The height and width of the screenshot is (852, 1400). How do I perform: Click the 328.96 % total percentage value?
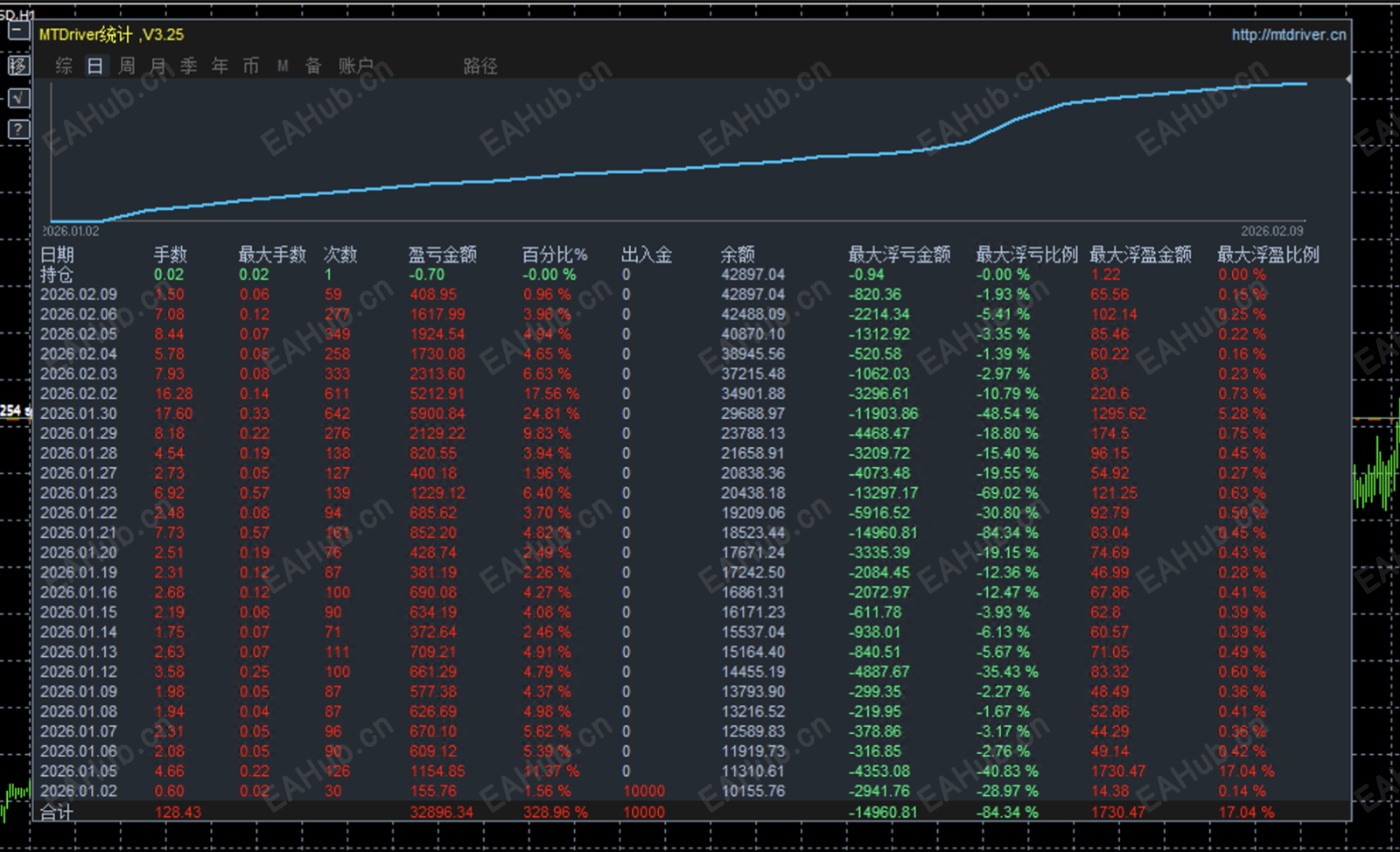click(x=556, y=812)
